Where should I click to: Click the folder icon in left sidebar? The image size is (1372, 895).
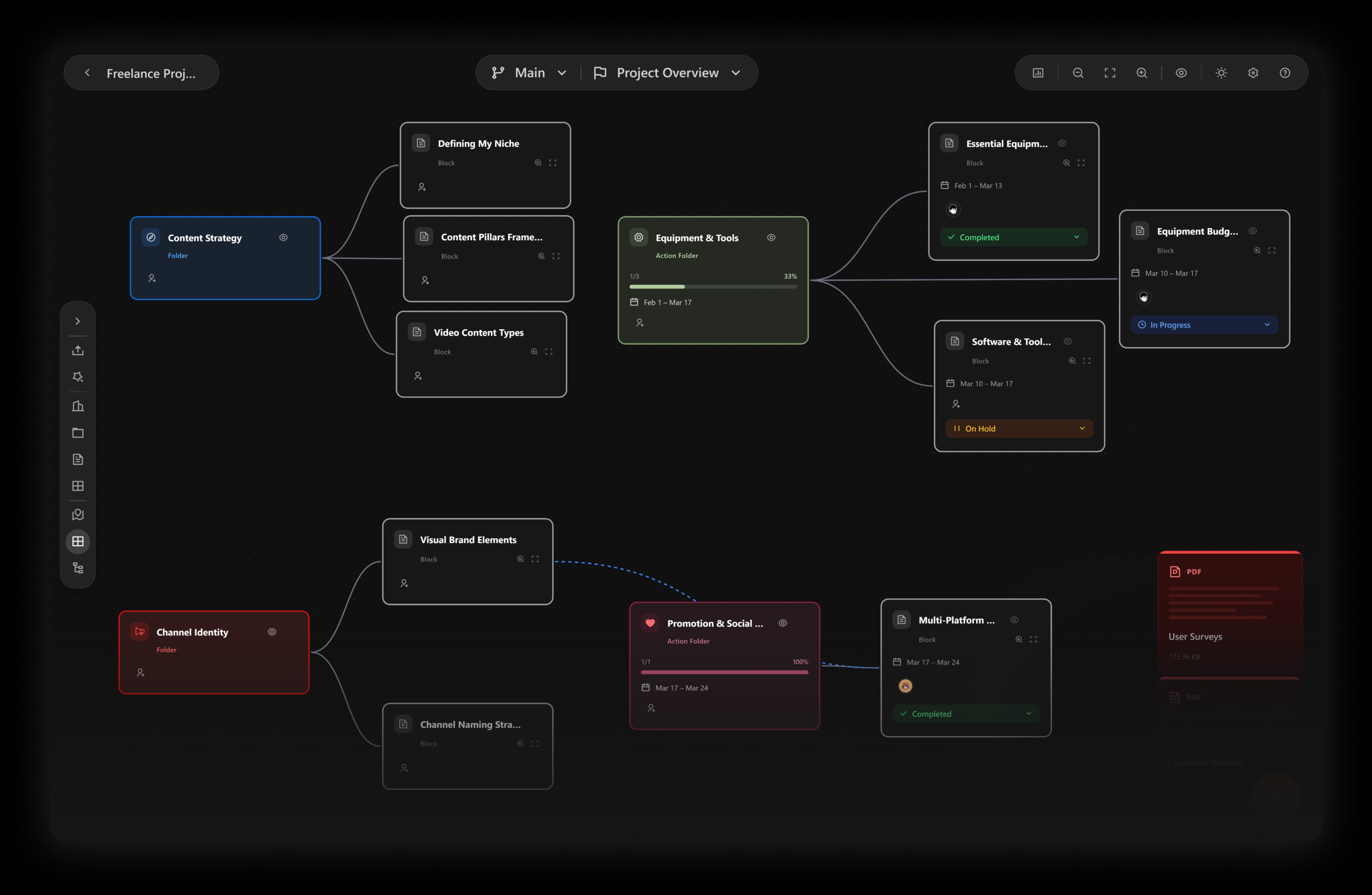[78, 433]
